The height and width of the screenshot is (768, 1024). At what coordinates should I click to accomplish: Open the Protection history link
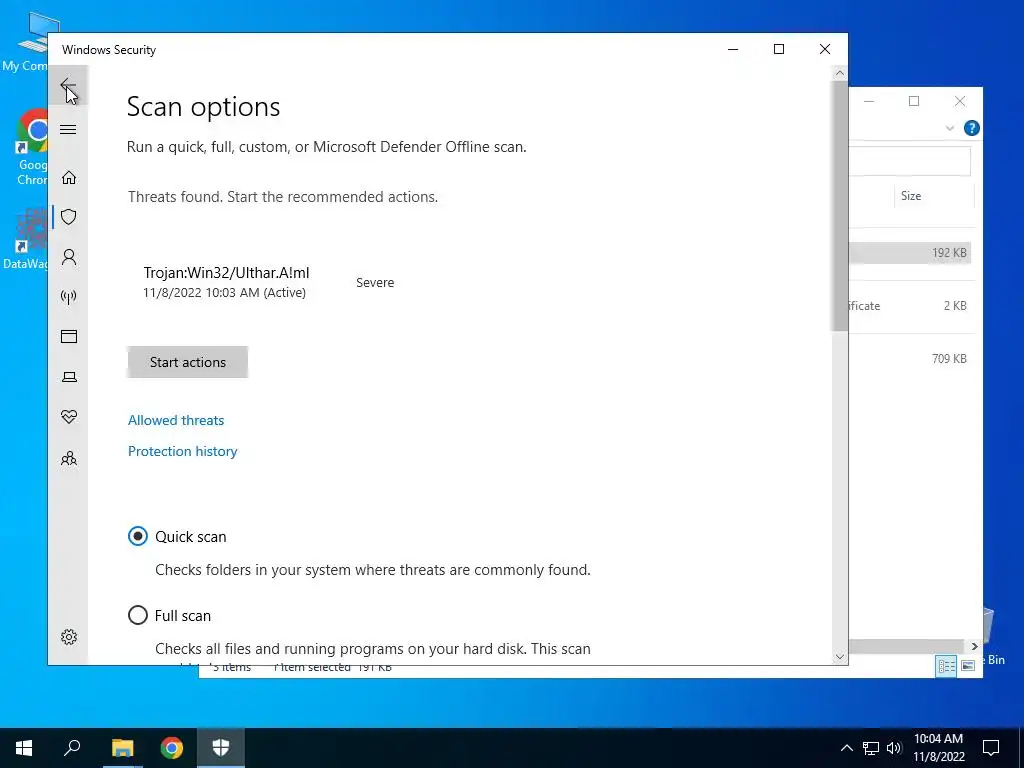pos(182,451)
